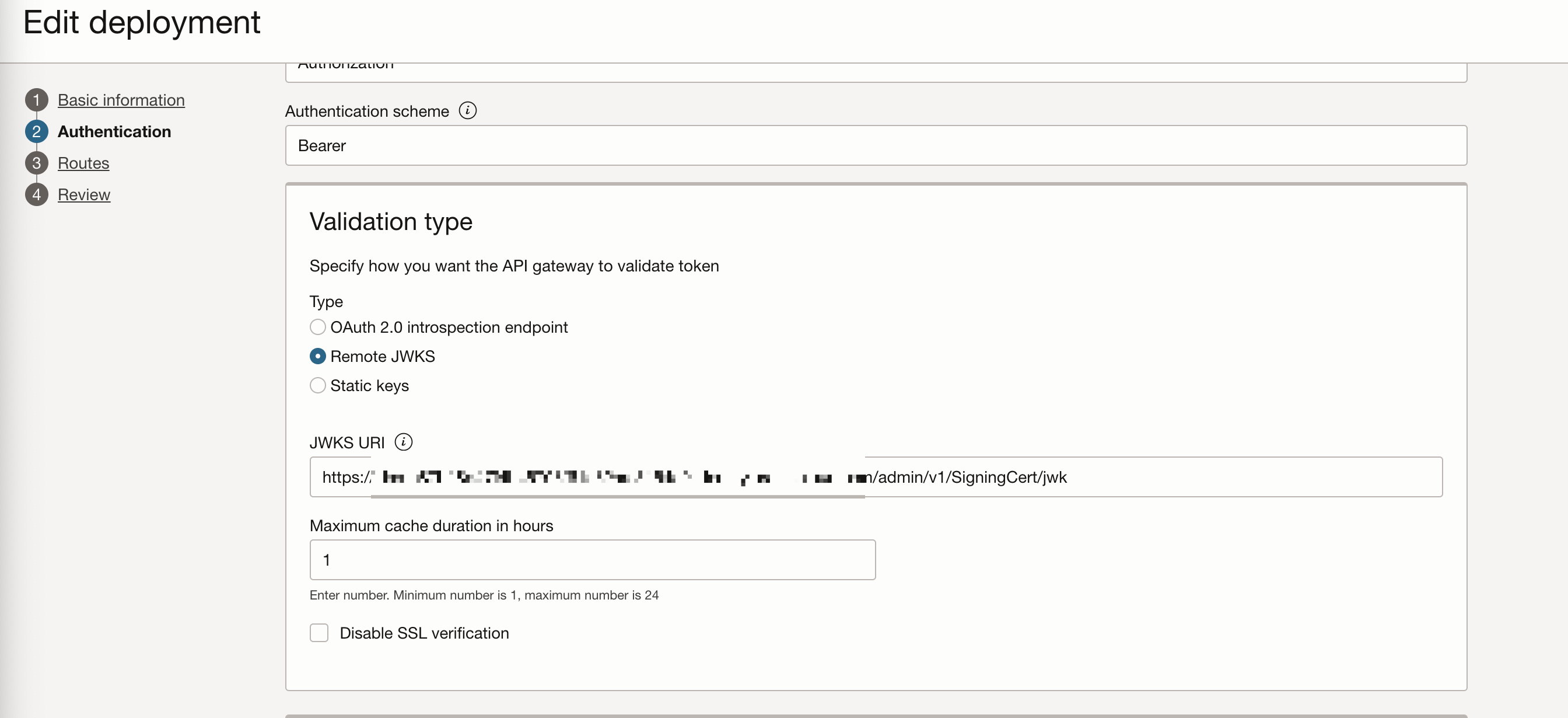
Task: Focus the Maximum cache duration field
Action: click(591, 560)
